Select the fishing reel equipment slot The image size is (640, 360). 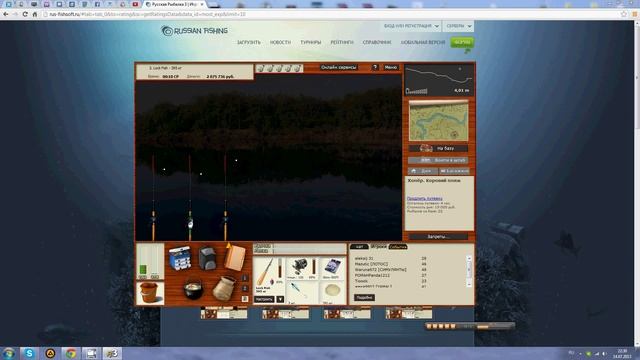(302, 268)
